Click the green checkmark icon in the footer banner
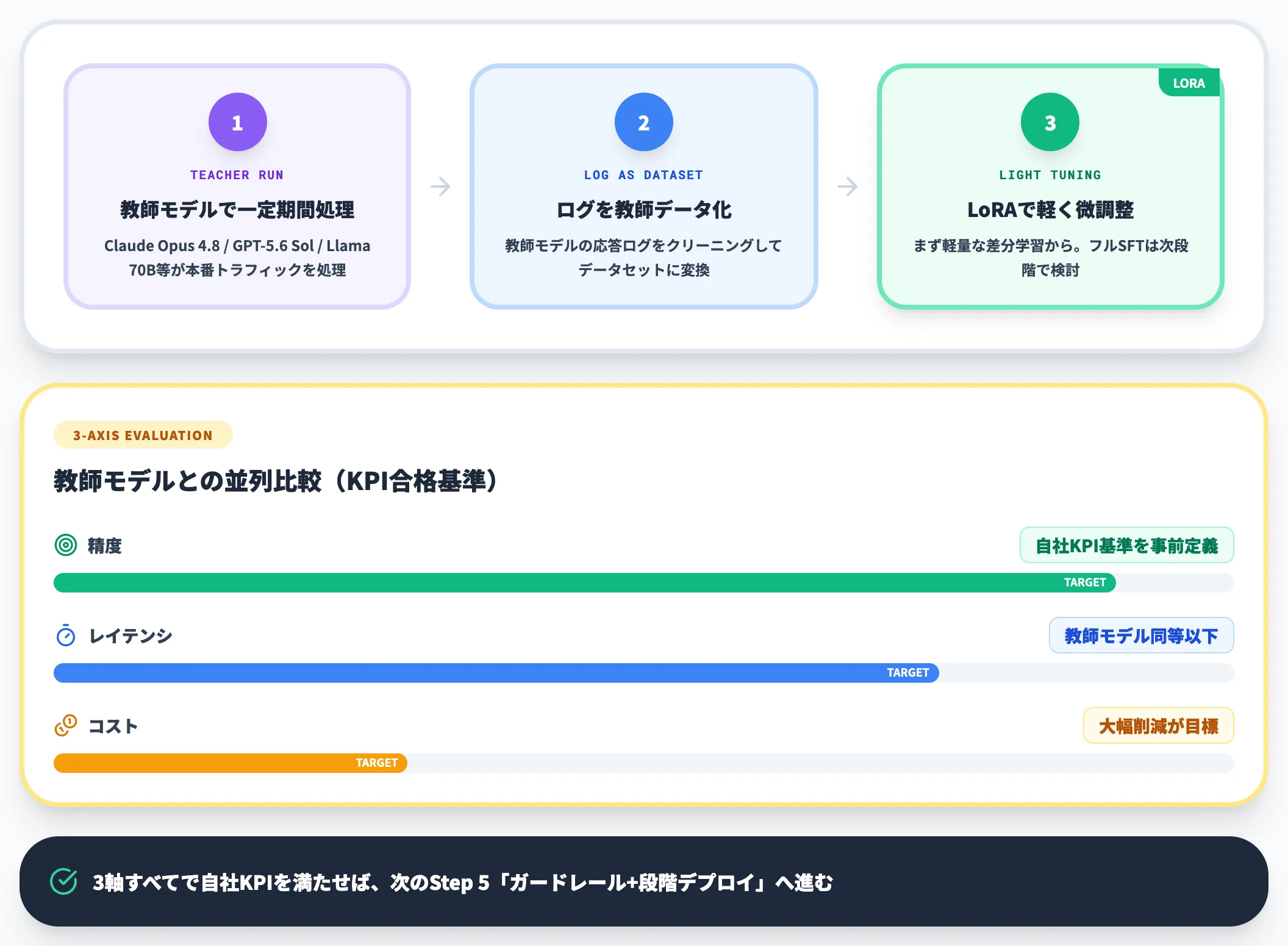The image size is (1288, 946). click(x=63, y=881)
